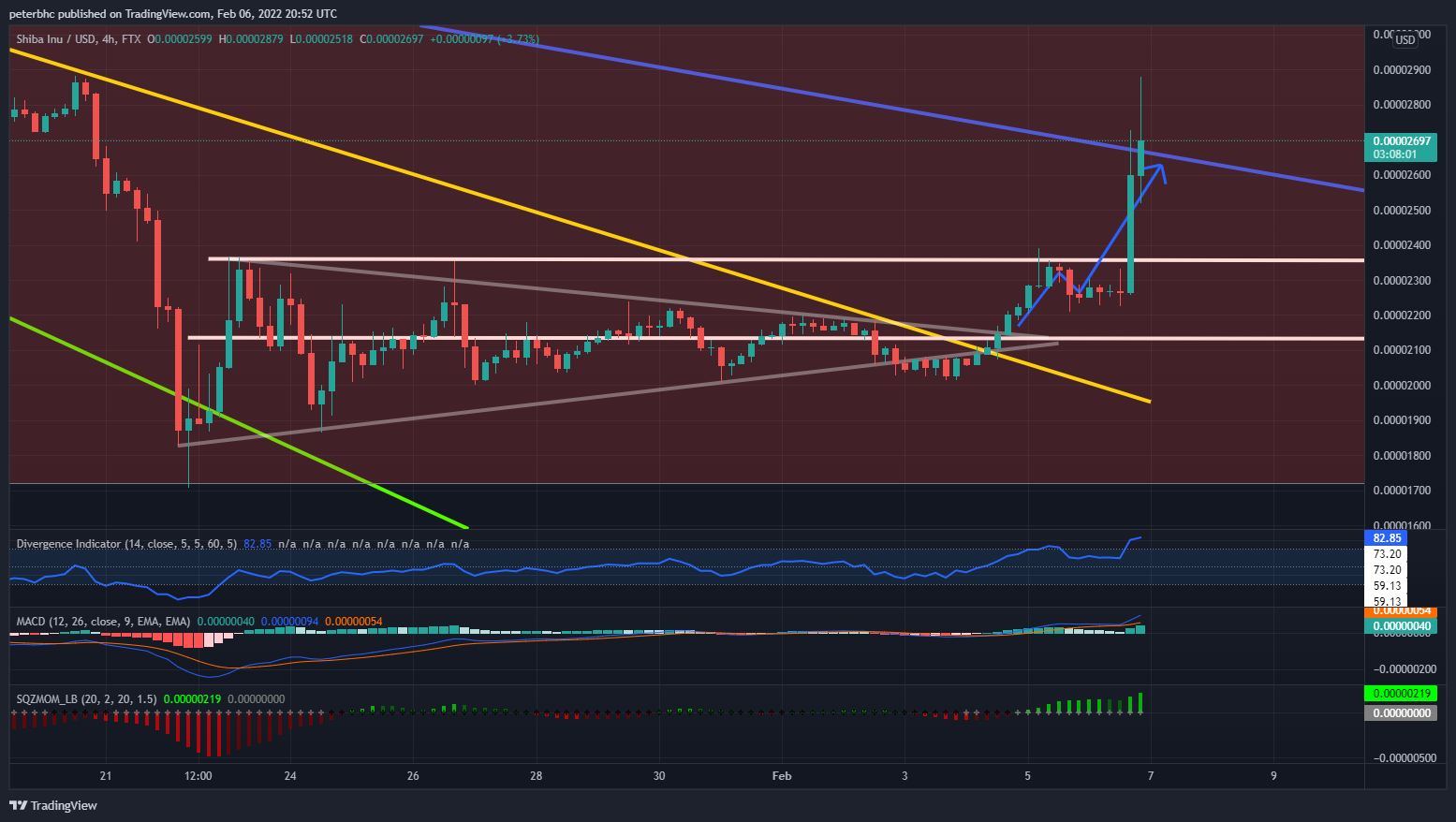
Task: Click the 28 date label on the time axis
Action: pyautogui.click(x=537, y=776)
